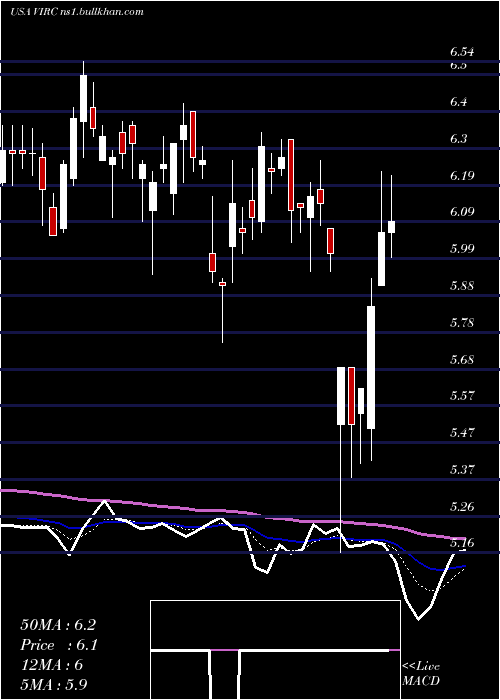This screenshot has width=500, height=700.
Task: Select the 5.78 price axis label
Action: pyautogui.click(x=462, y=322)
